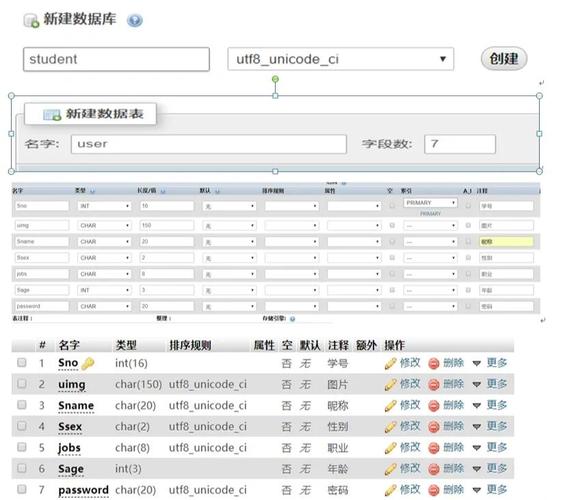Click the 学号 comment cell
The image size is (578, 500).
coord(338,364)
